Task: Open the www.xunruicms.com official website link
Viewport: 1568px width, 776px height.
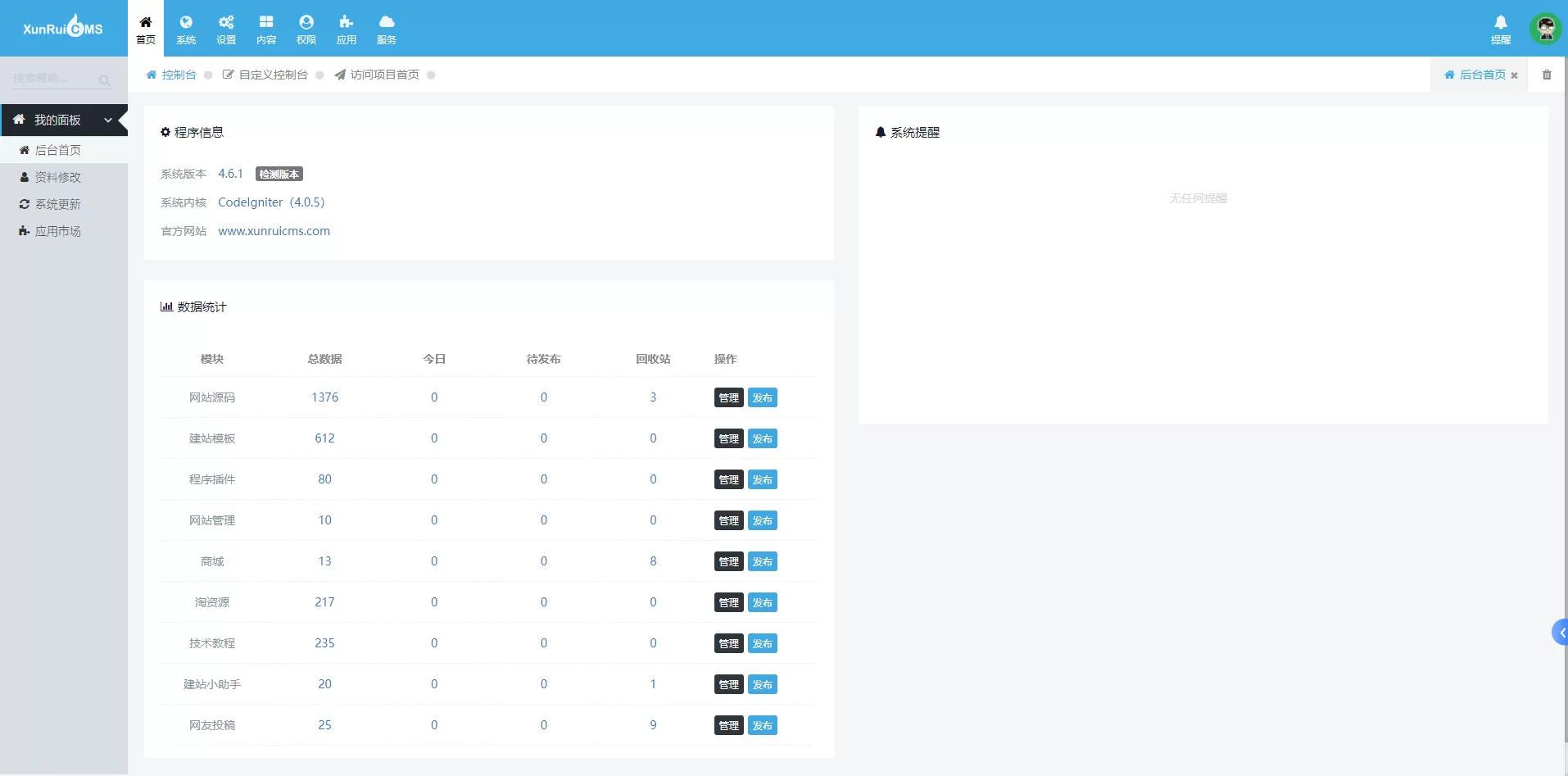Action: pyautogui.click(x=274, y=231)
